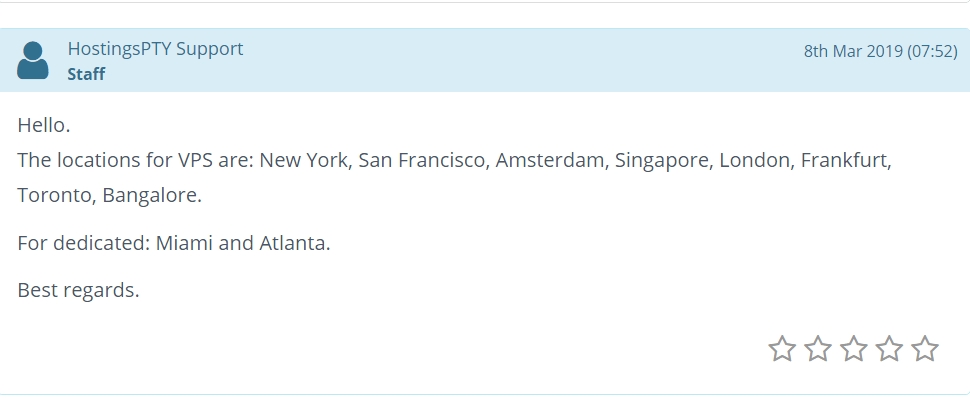
Task: Click the bold Staff label
Action: [86, 74]
